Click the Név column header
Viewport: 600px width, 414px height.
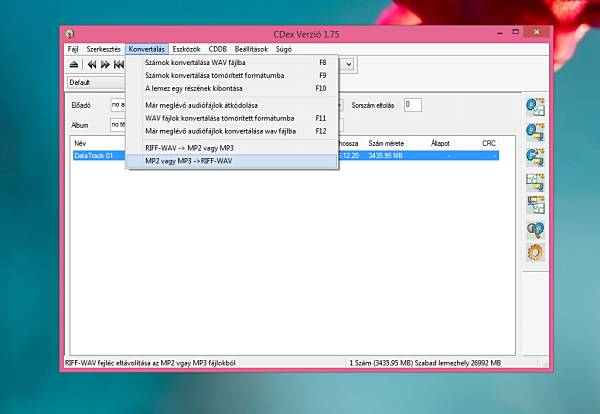(80, 143)
